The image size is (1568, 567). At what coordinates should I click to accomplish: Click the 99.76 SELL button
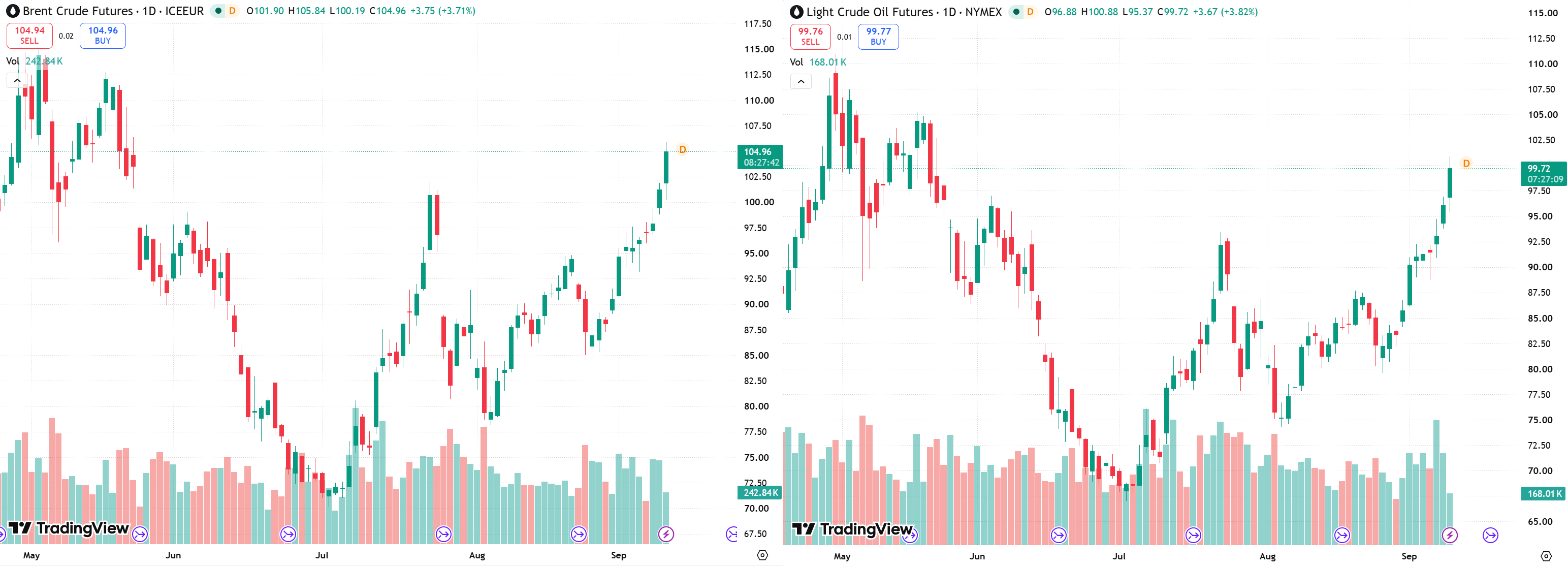(810, 37)
